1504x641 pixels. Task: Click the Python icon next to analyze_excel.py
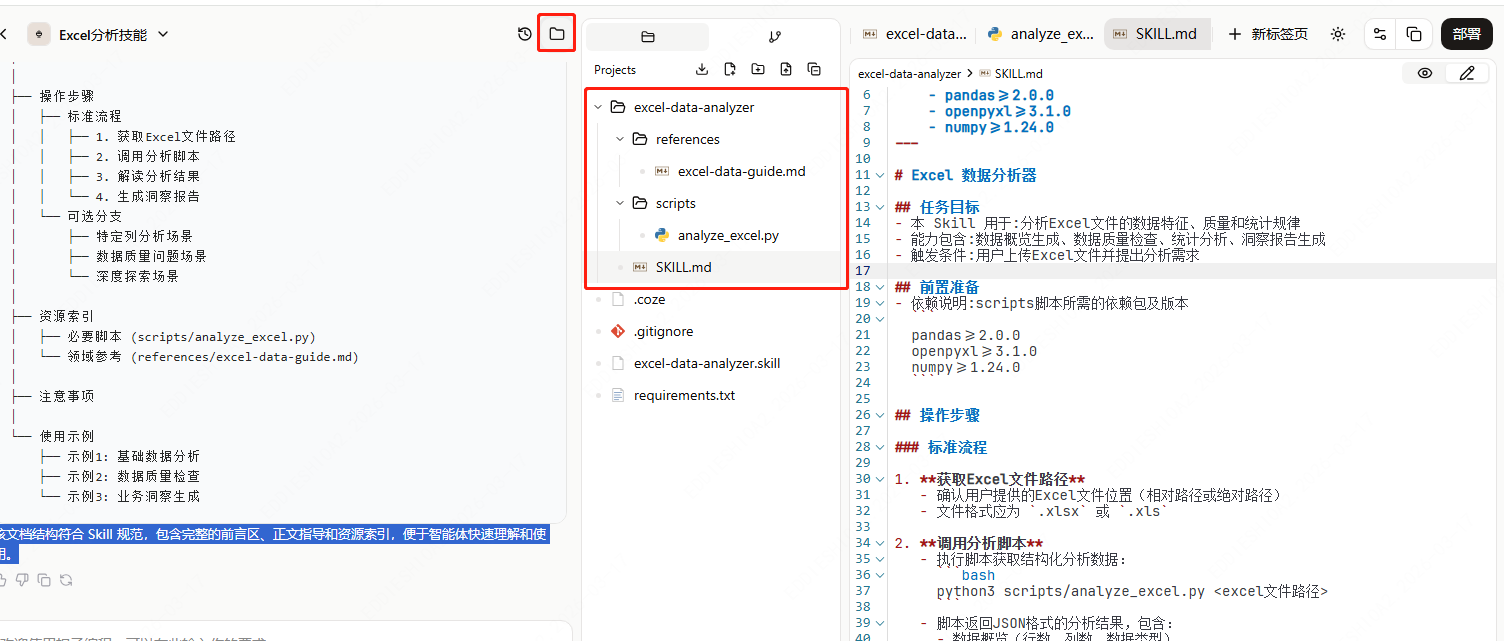point(661,235)
